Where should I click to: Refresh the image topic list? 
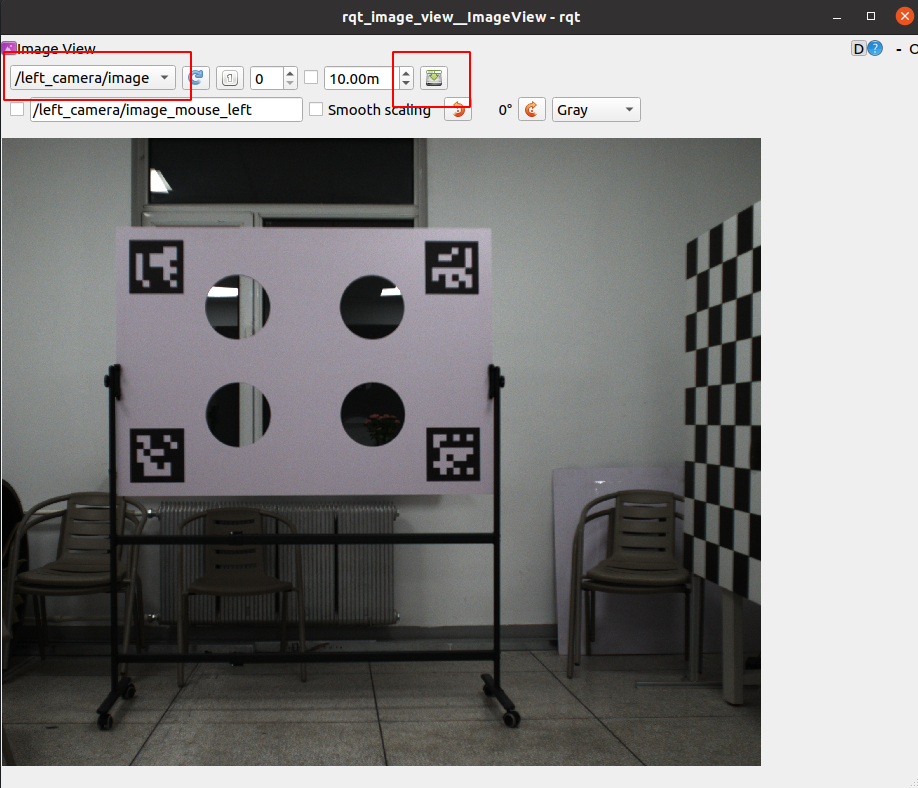[198, 78]
